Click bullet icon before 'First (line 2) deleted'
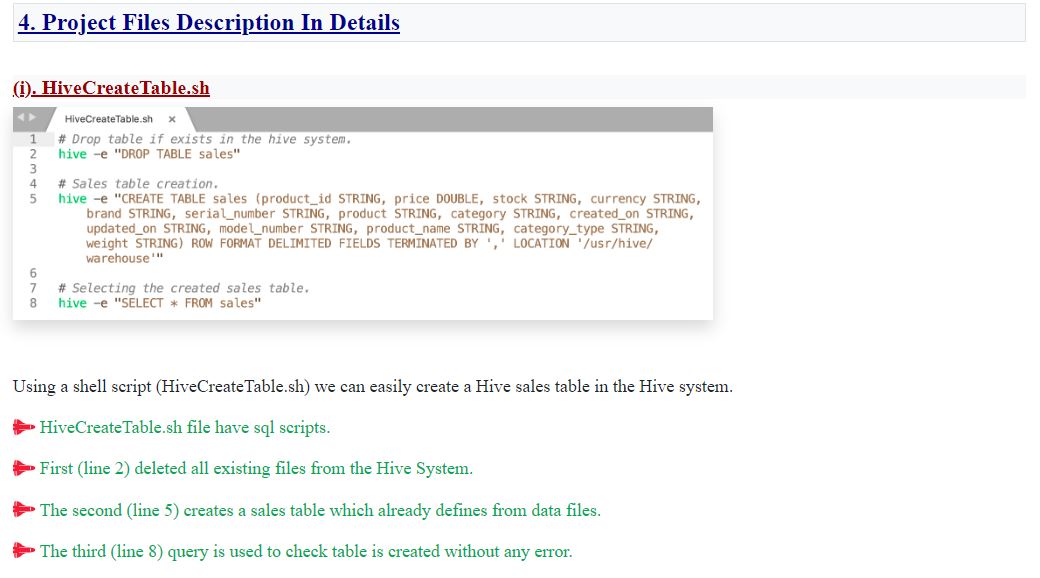 tap(24, 469)
